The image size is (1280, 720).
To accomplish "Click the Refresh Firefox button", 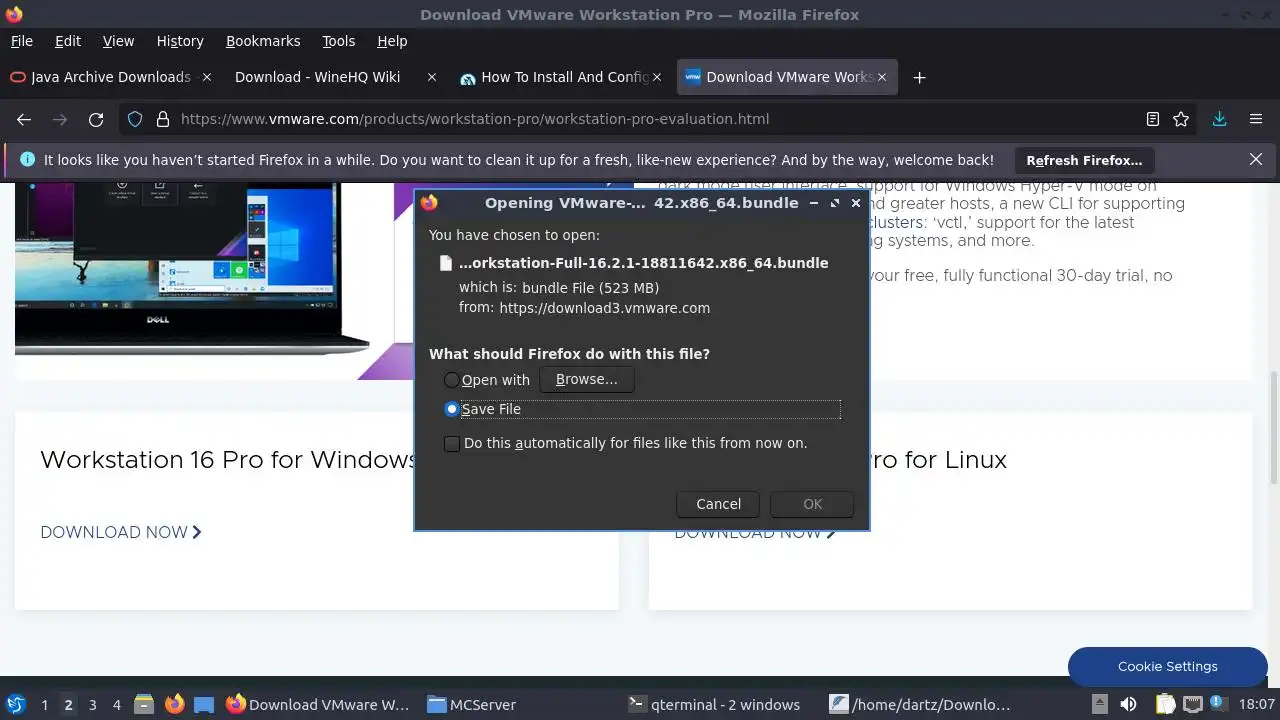I will tap(1084, 160).
